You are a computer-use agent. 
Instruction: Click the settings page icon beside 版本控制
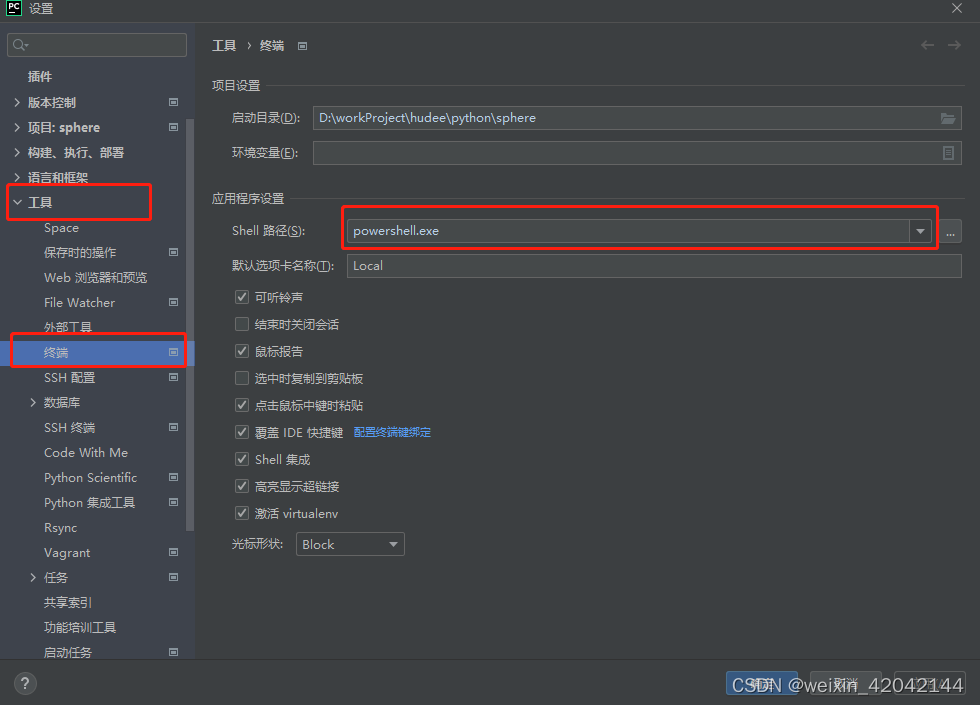tap(173, 102)
